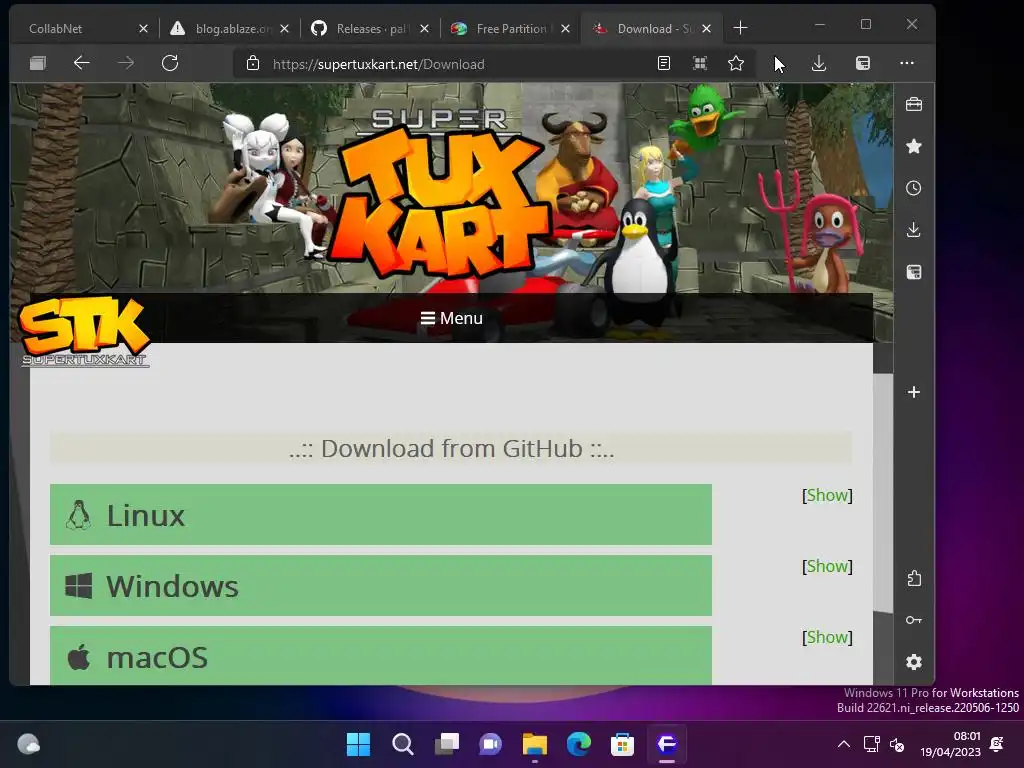
Task: Close the Free Partition tab
Action: click(566, 29)
